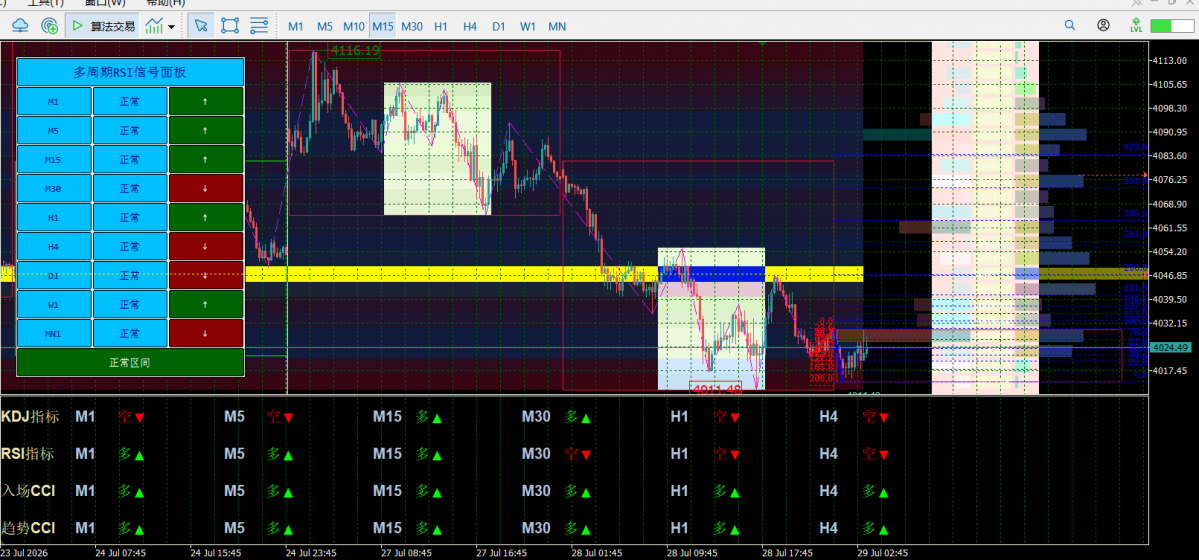Open the 帮助(H) menu
The width and height of the screenshot is (1199, 560).
[x=166, y=3]
